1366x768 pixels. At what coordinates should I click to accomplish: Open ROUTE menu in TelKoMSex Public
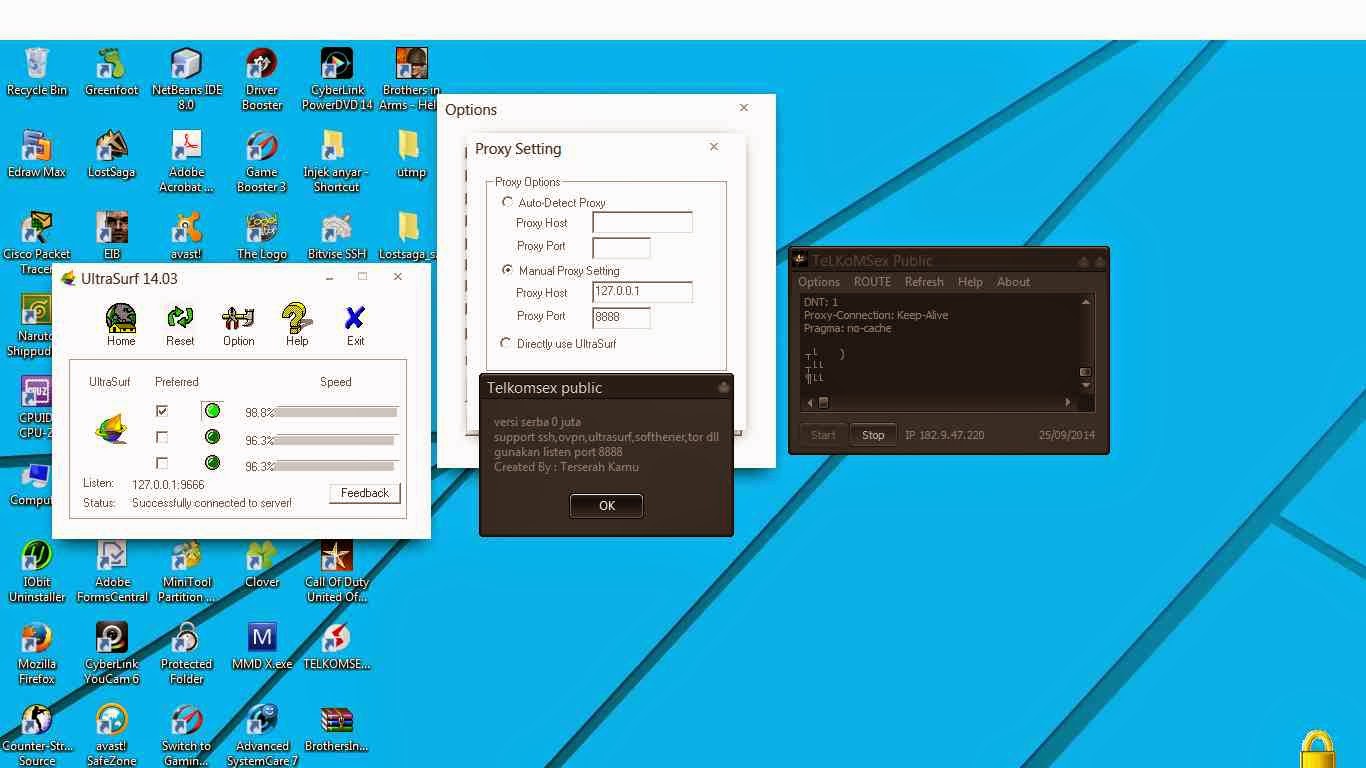pyautogui.click(x=872, y=282)
